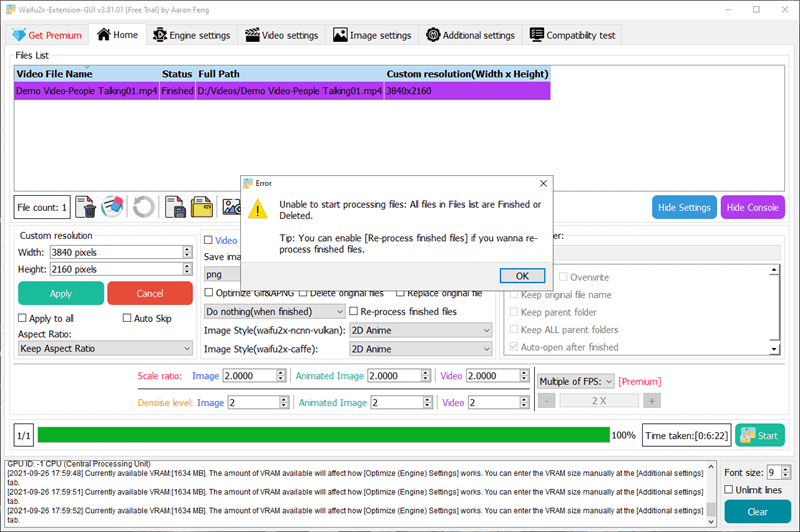800x532 pixels.
Task: Click the Full Path column header
Action: point(290,74)
